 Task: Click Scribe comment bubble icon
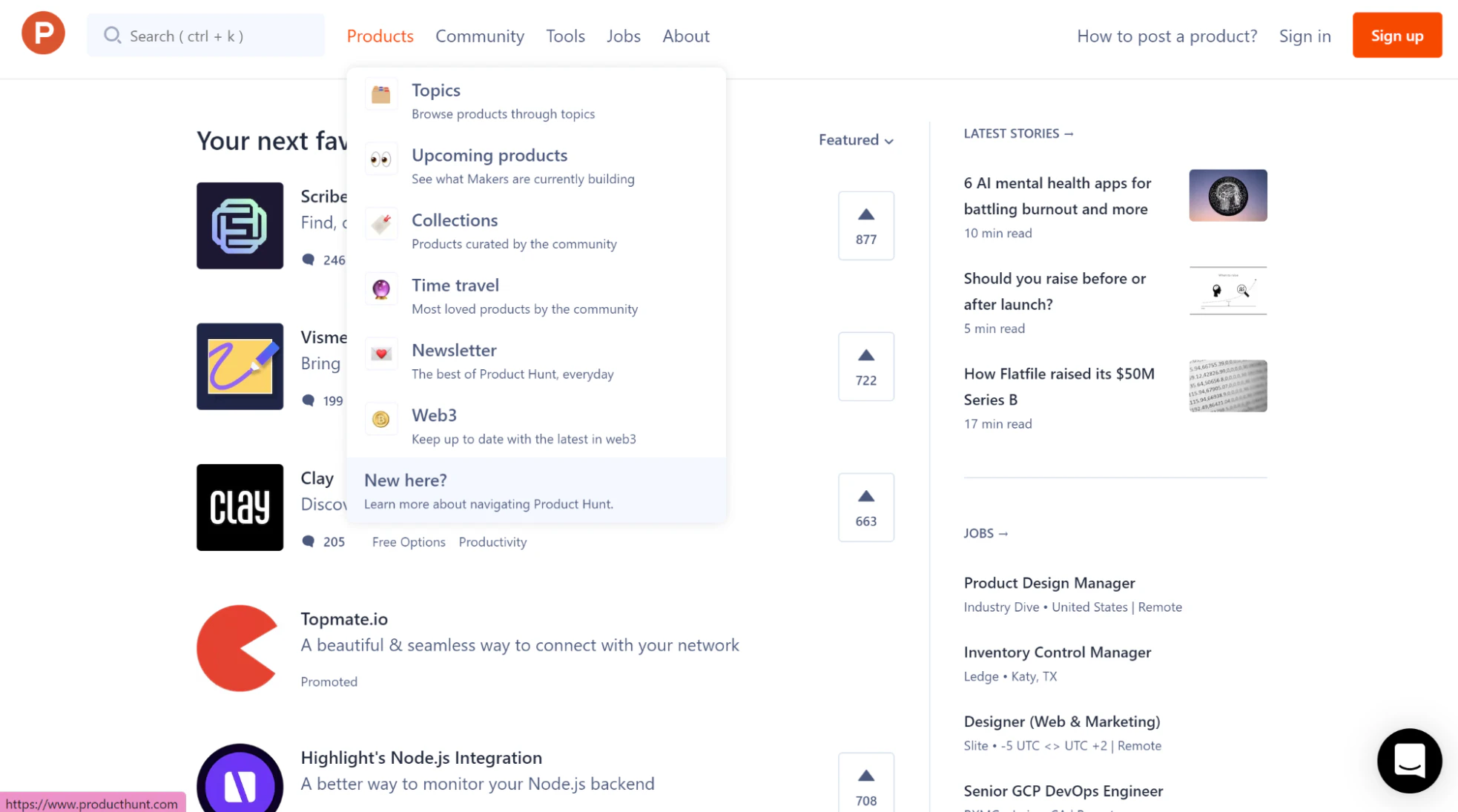coord(309,260)
